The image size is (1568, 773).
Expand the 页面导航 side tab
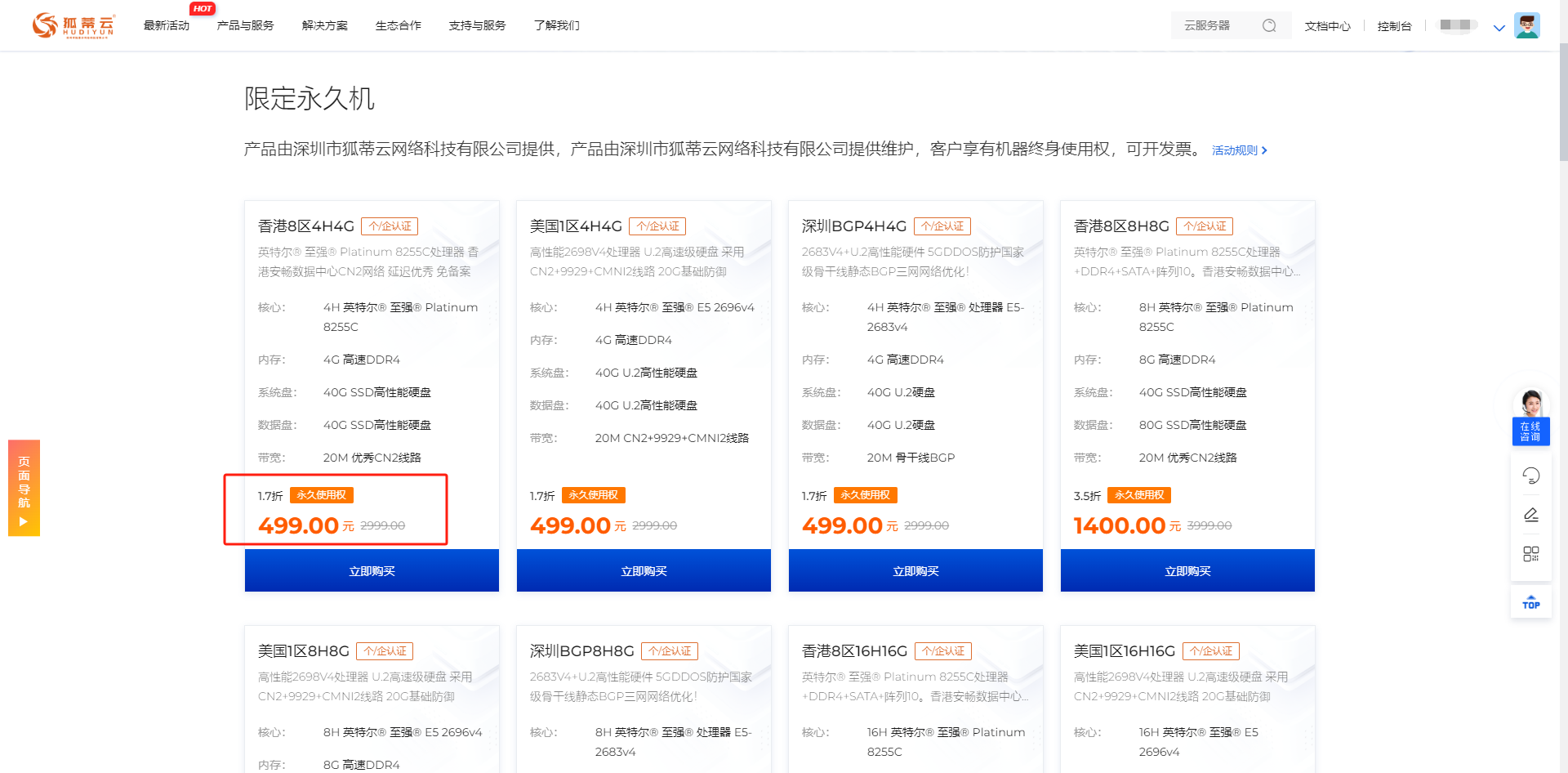pos(24,488)
